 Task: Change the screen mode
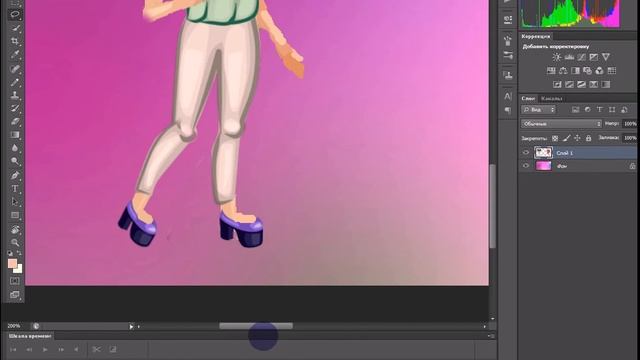15,294
